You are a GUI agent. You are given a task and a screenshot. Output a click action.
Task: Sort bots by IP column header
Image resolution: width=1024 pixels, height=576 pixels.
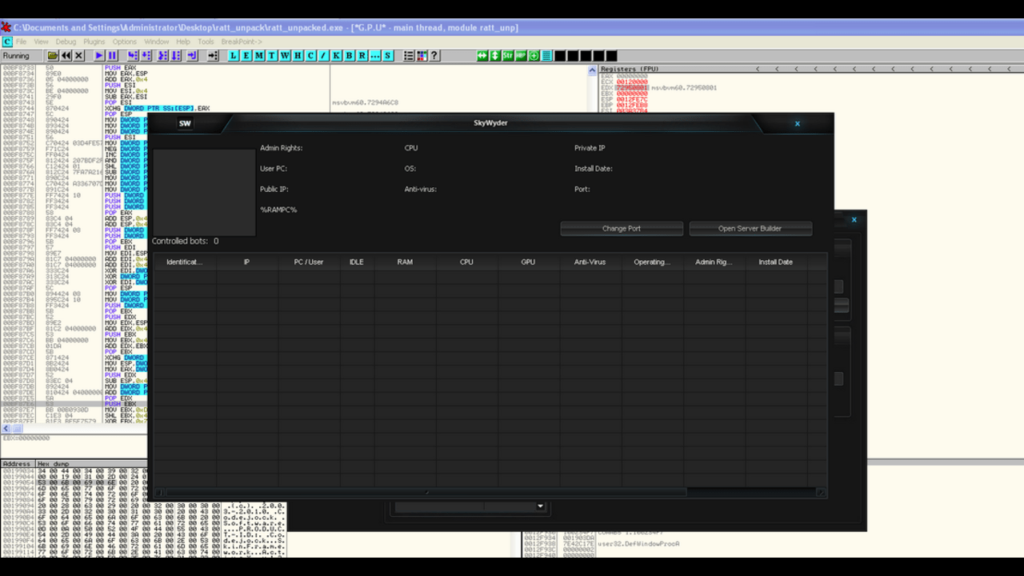[247, 262]
